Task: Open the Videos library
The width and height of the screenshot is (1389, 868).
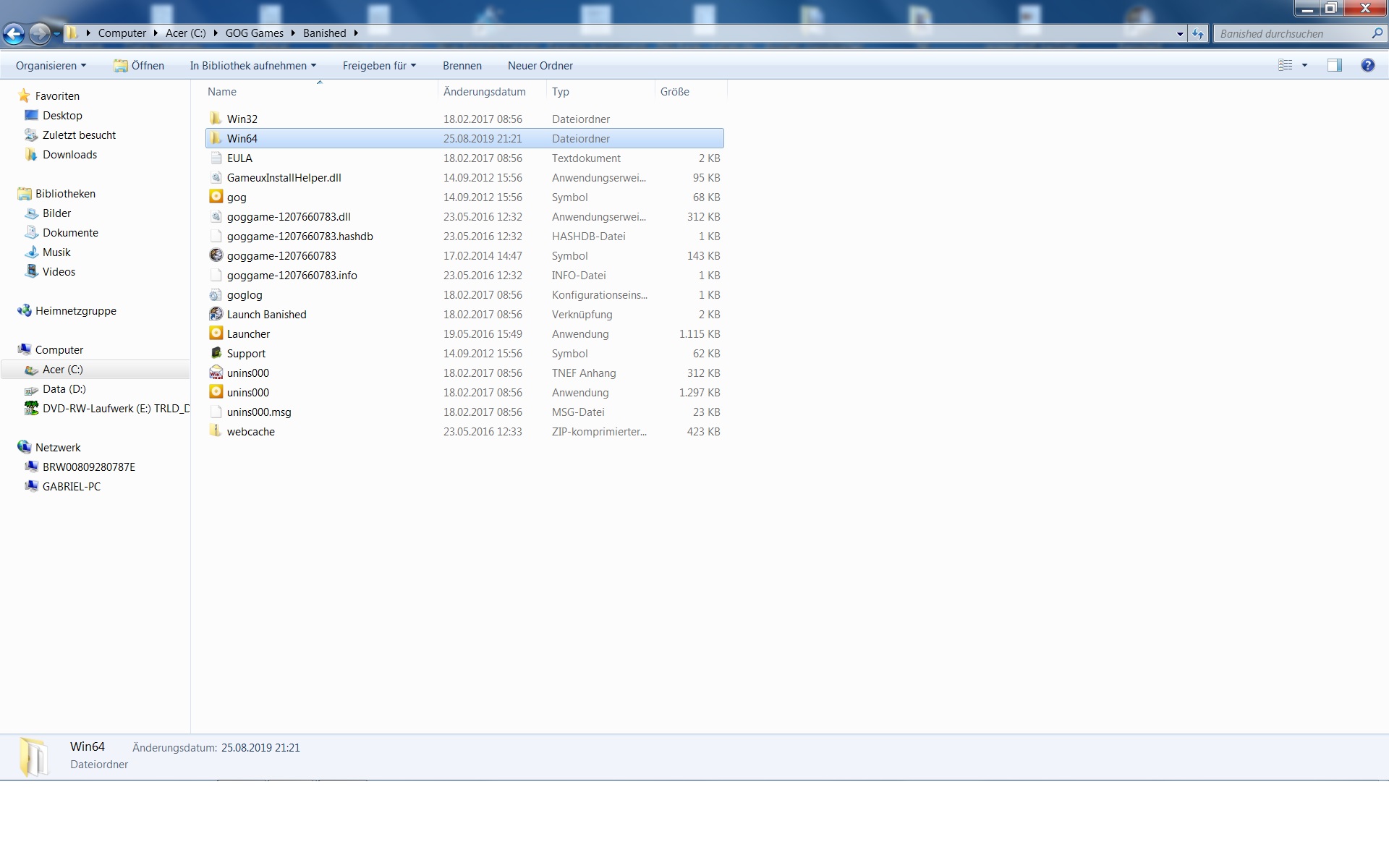Action: coord(59,272)
